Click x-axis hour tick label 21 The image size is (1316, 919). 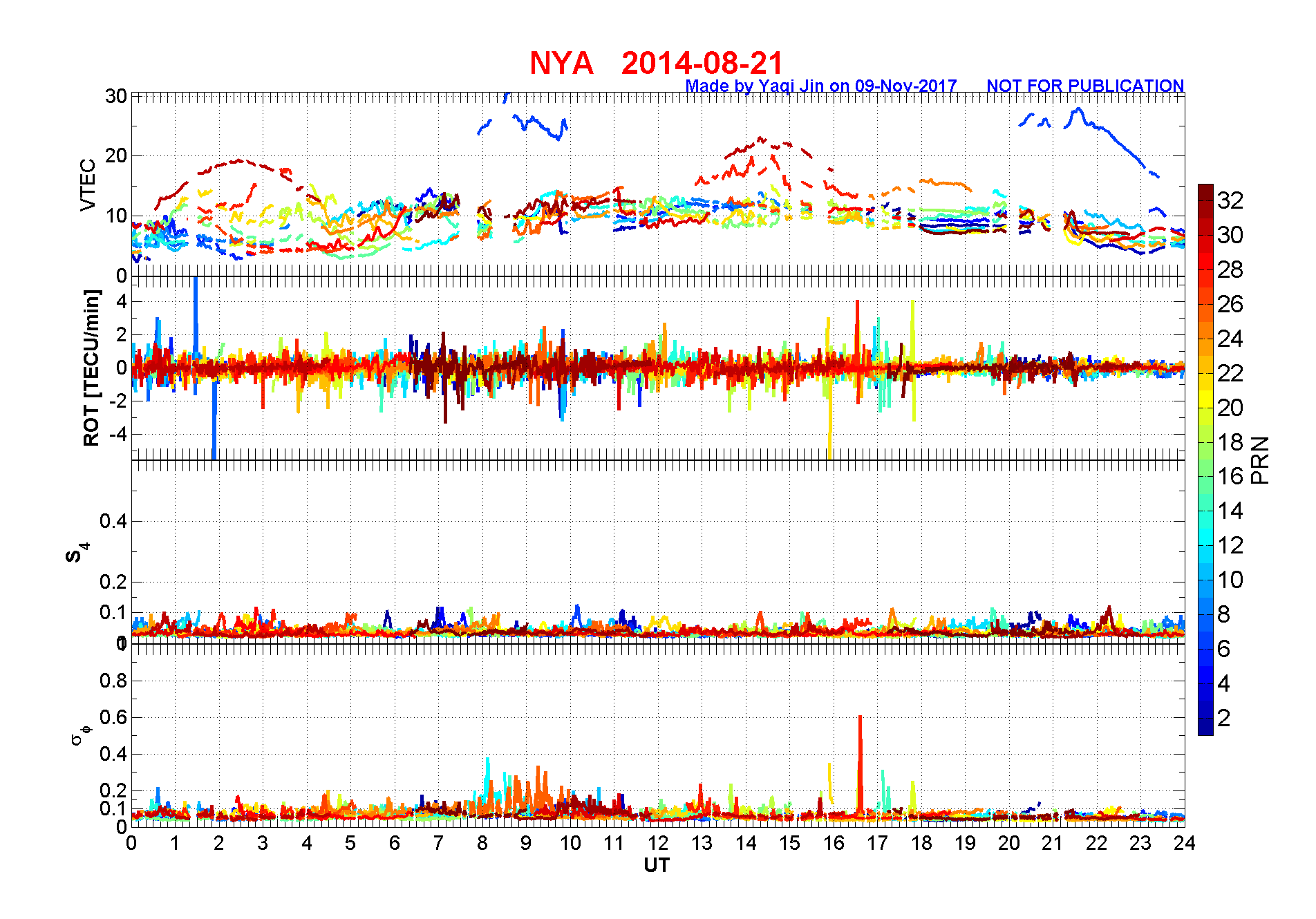(x=1053, y=843)
